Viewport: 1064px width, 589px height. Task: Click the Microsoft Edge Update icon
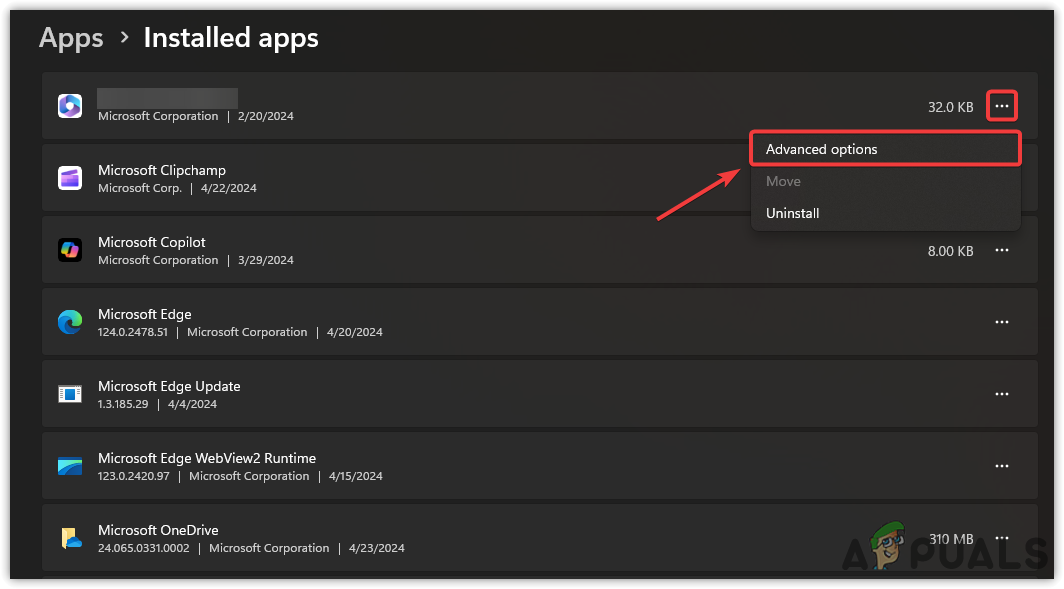coord(70,394)
